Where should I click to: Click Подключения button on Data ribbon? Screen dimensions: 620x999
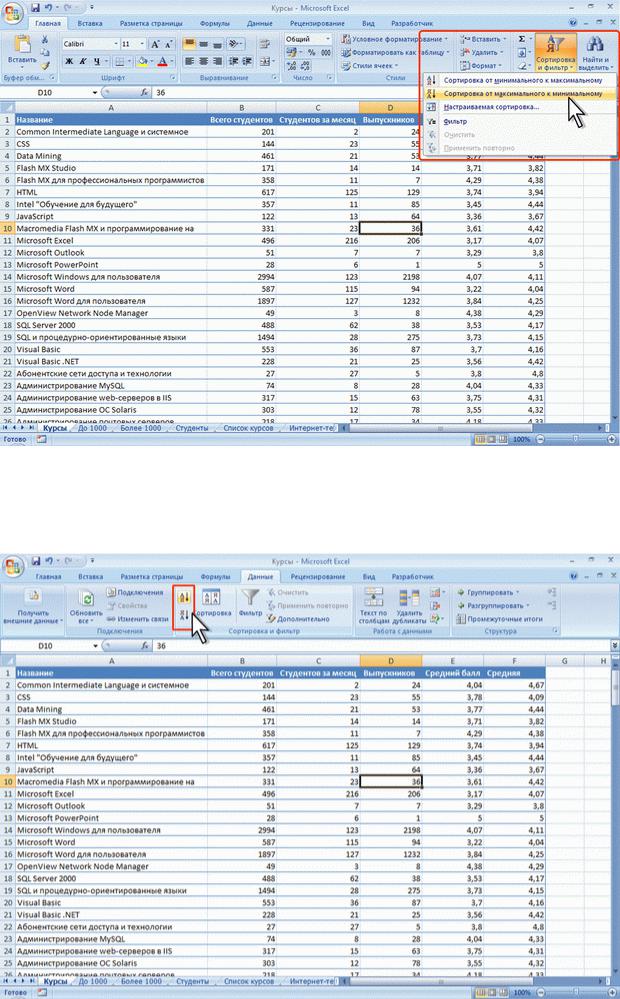click(134, 592)
